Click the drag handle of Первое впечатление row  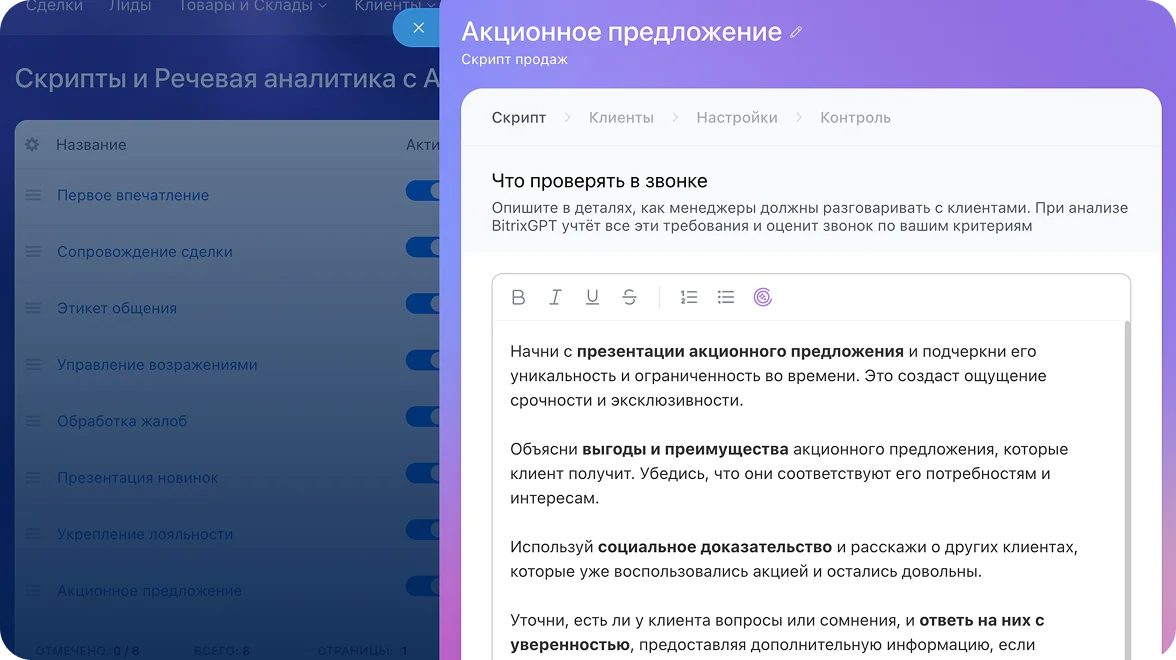tap(33, 195)
